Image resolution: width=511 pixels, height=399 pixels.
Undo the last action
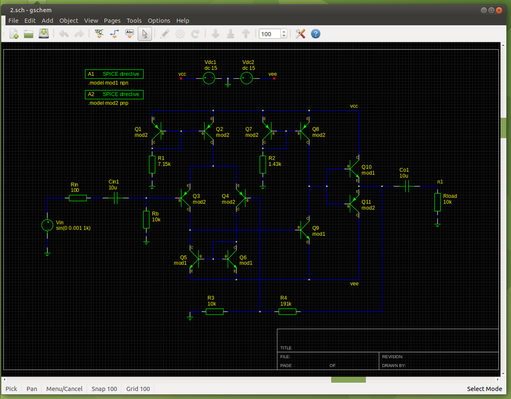tap(64, 34)
